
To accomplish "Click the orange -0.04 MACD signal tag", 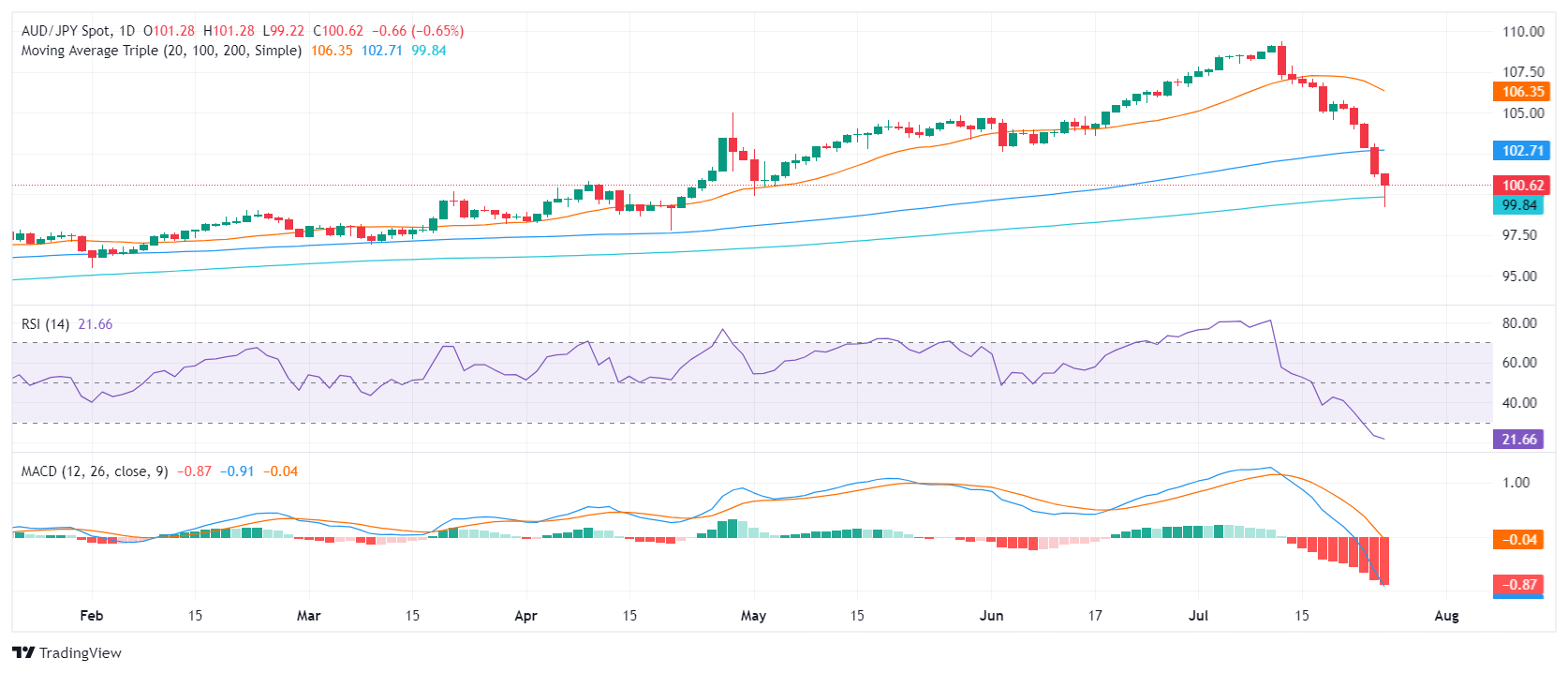I will (1518, 540).
